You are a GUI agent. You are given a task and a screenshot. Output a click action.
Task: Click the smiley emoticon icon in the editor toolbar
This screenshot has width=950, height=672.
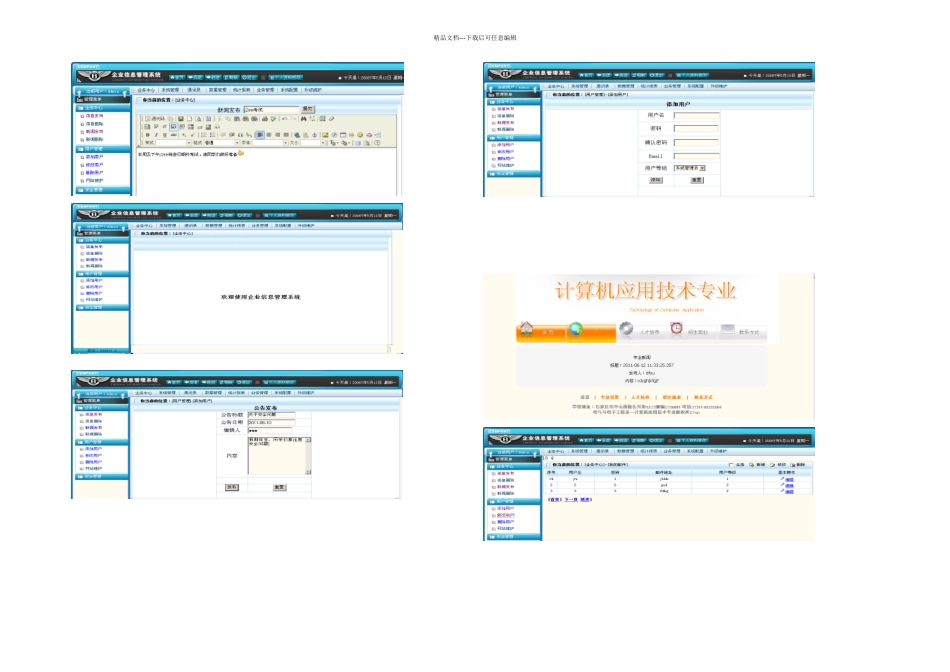tap(360, 135)
